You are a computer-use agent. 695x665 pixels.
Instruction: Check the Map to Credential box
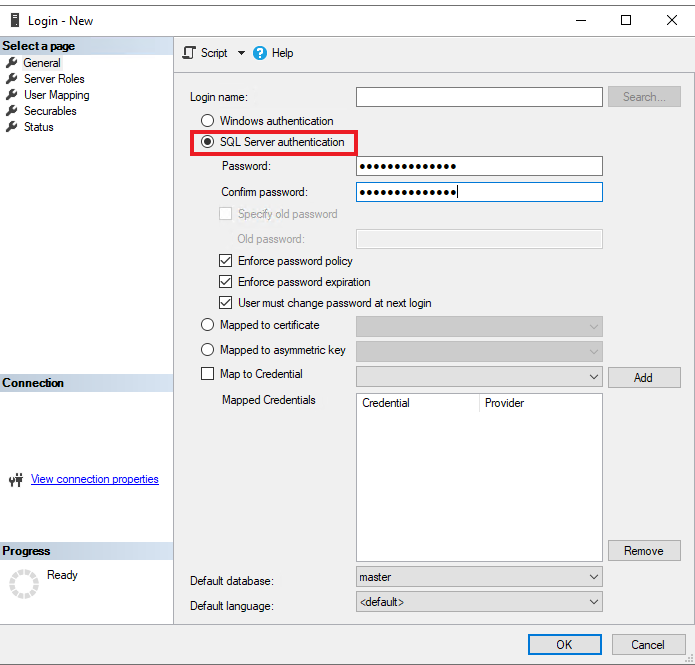(x=207, y=374)
